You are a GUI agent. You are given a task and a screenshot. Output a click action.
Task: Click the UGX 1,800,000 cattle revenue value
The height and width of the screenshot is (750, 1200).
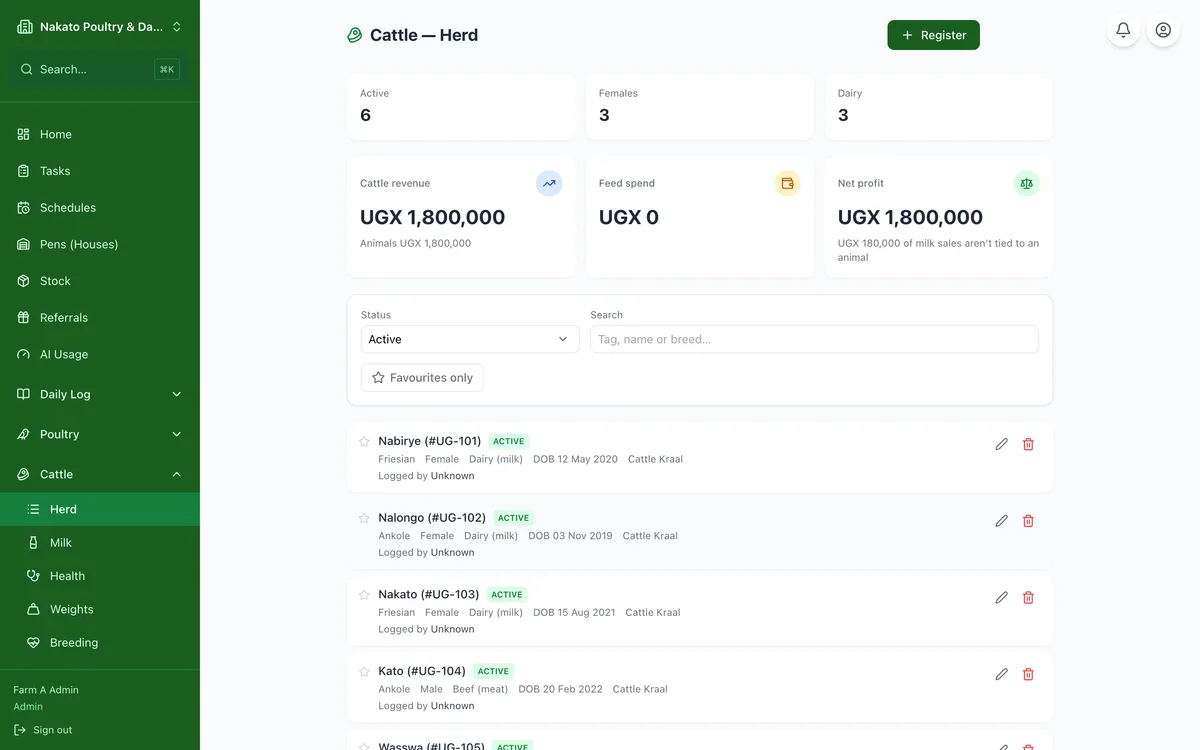[x=432, y=217]
